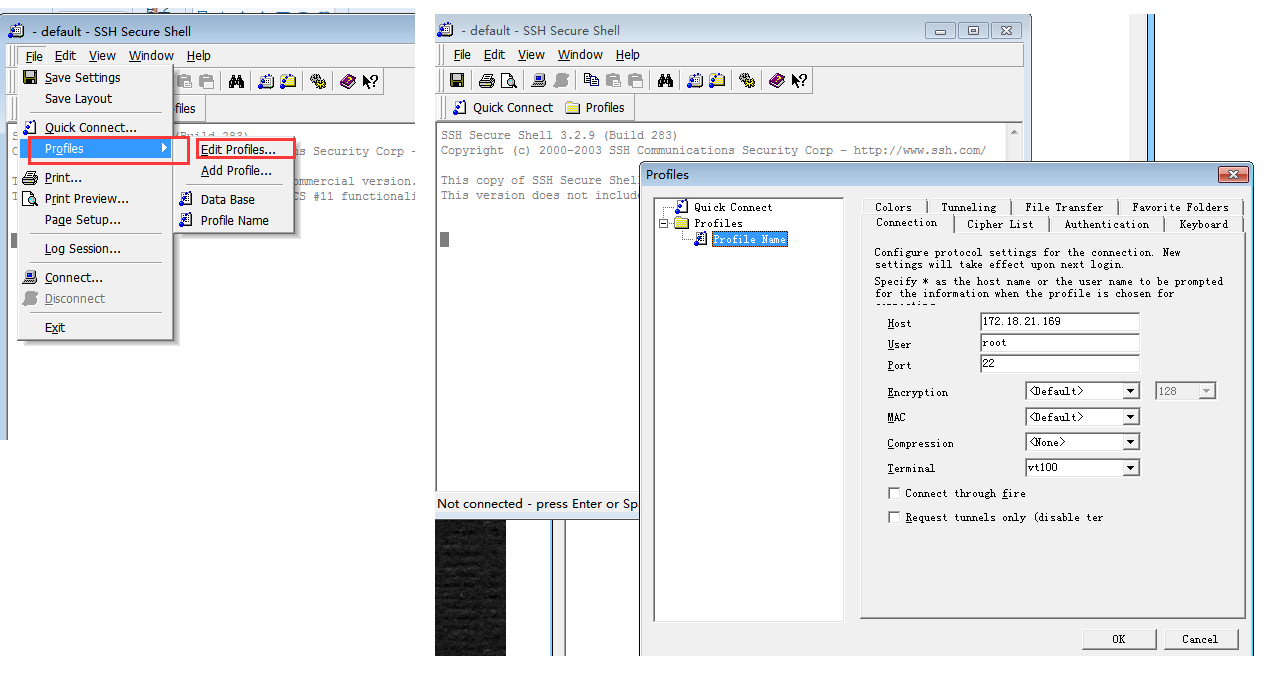Click New File Transfer icon in left toolbar
Viewport: 1276px width, 679px height.
coord(288,82)
